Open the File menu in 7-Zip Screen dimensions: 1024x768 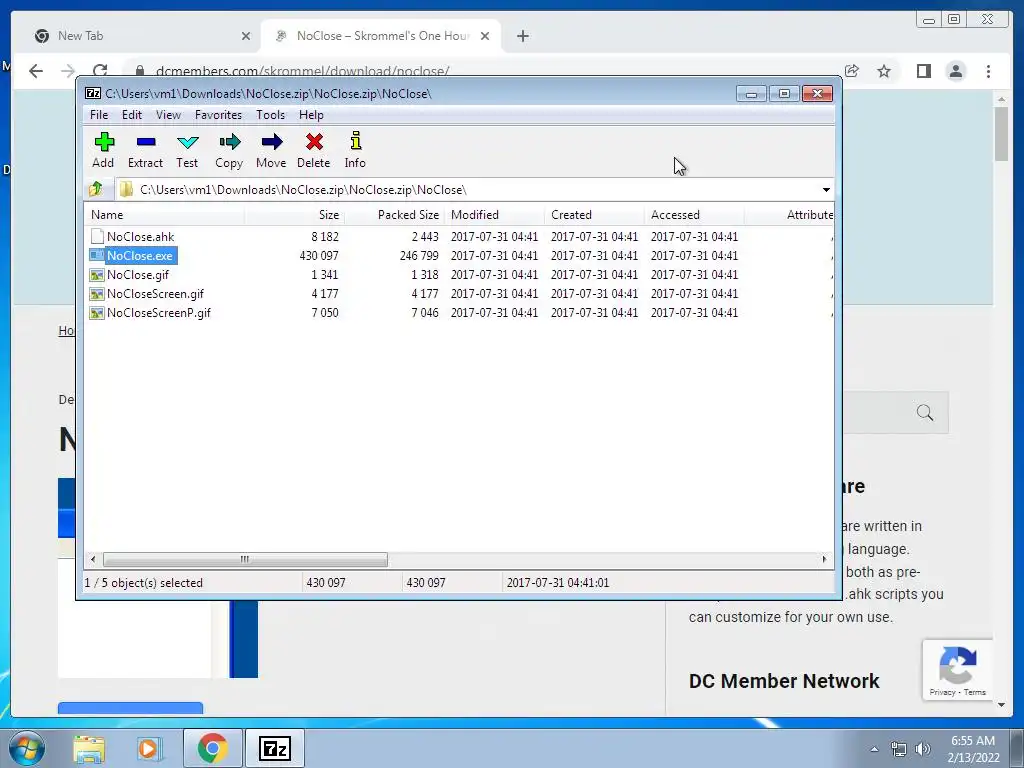coord(99,115)
